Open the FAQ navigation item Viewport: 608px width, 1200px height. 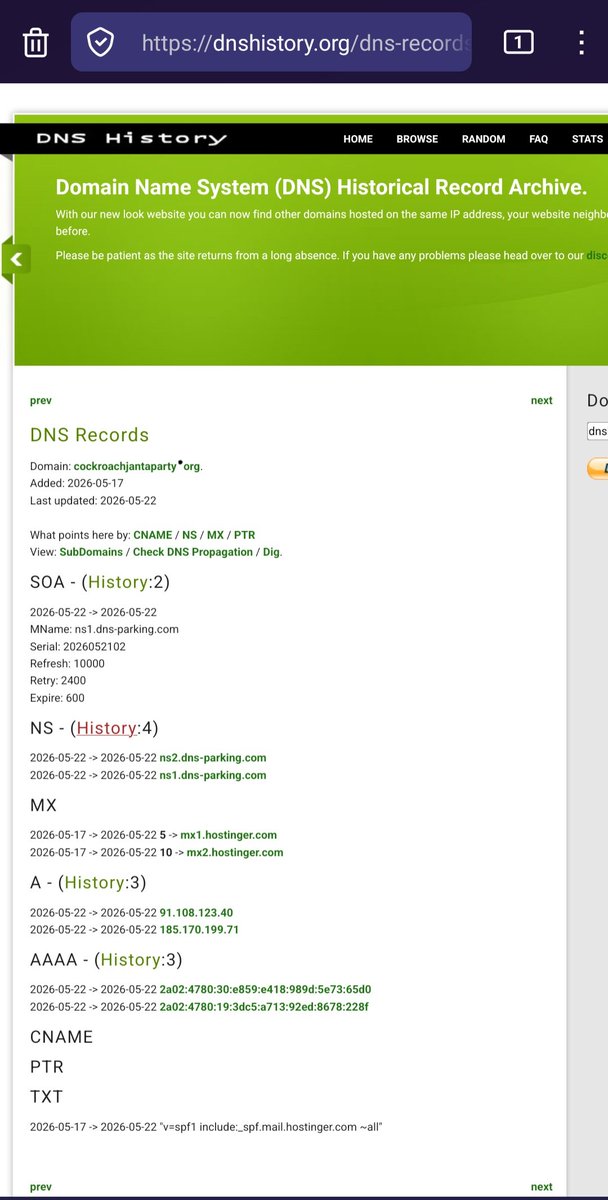pyautogui.click(x=538, y=139)
